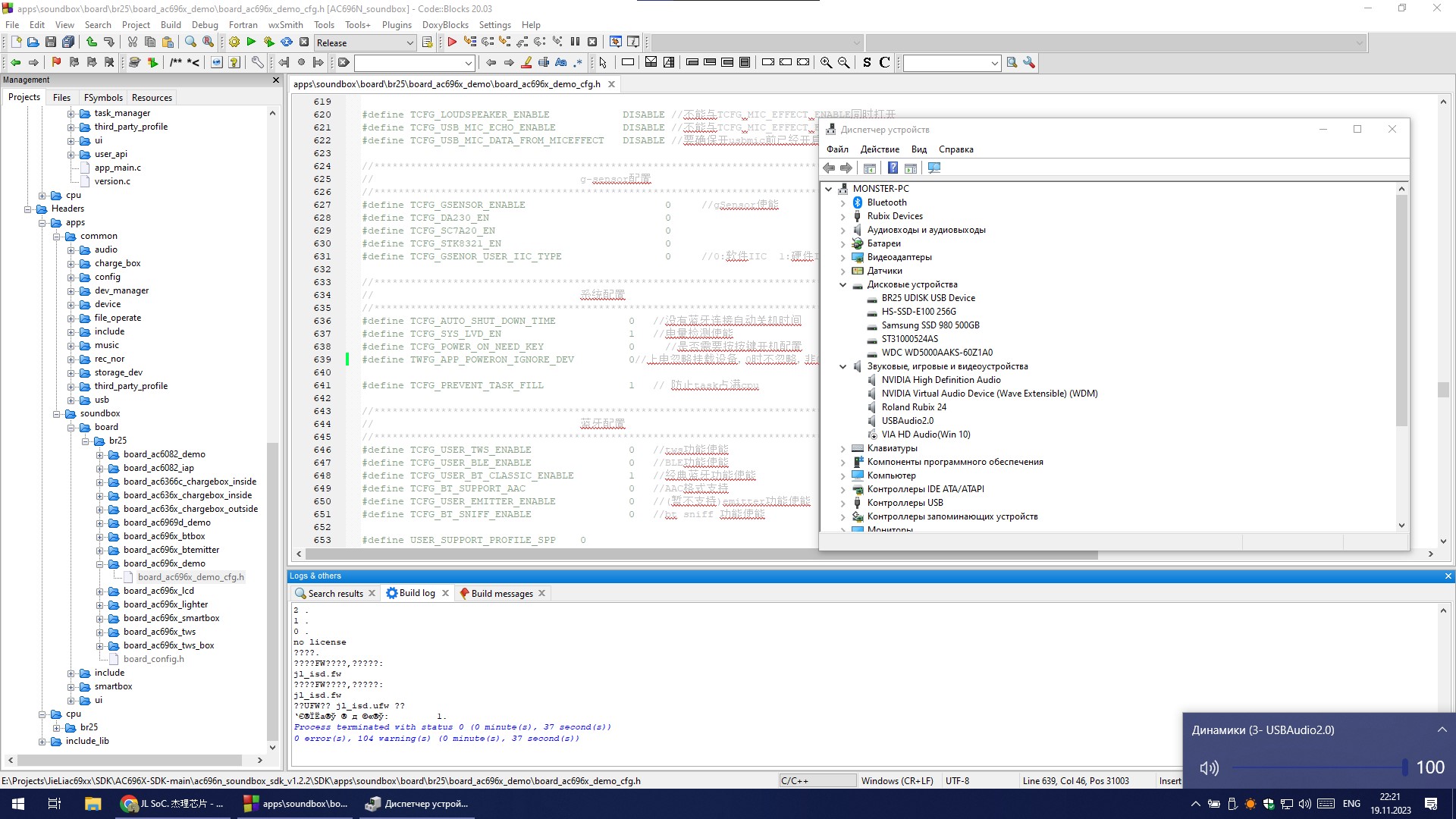Toggle bookmark with the red flag icon
Image resolution: width=1456 pixels, height=819 pixels.
pos(56,62)
